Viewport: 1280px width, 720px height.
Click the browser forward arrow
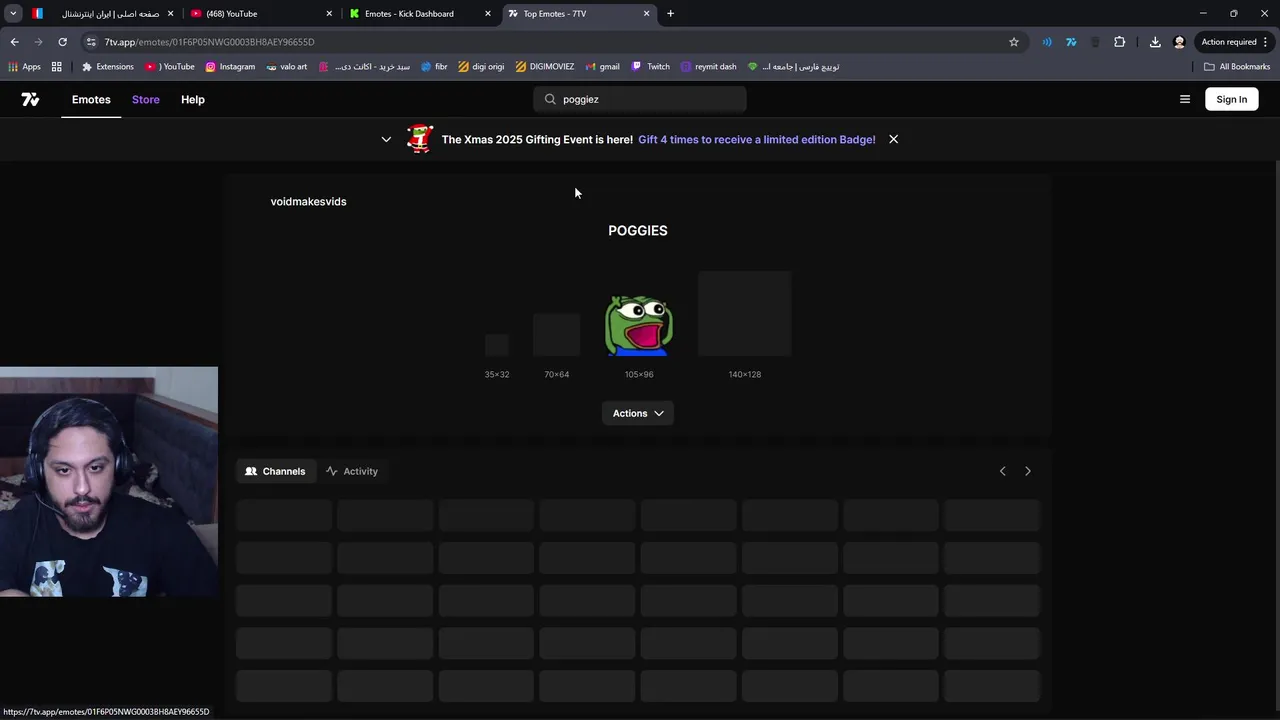(x=38, y=42)
